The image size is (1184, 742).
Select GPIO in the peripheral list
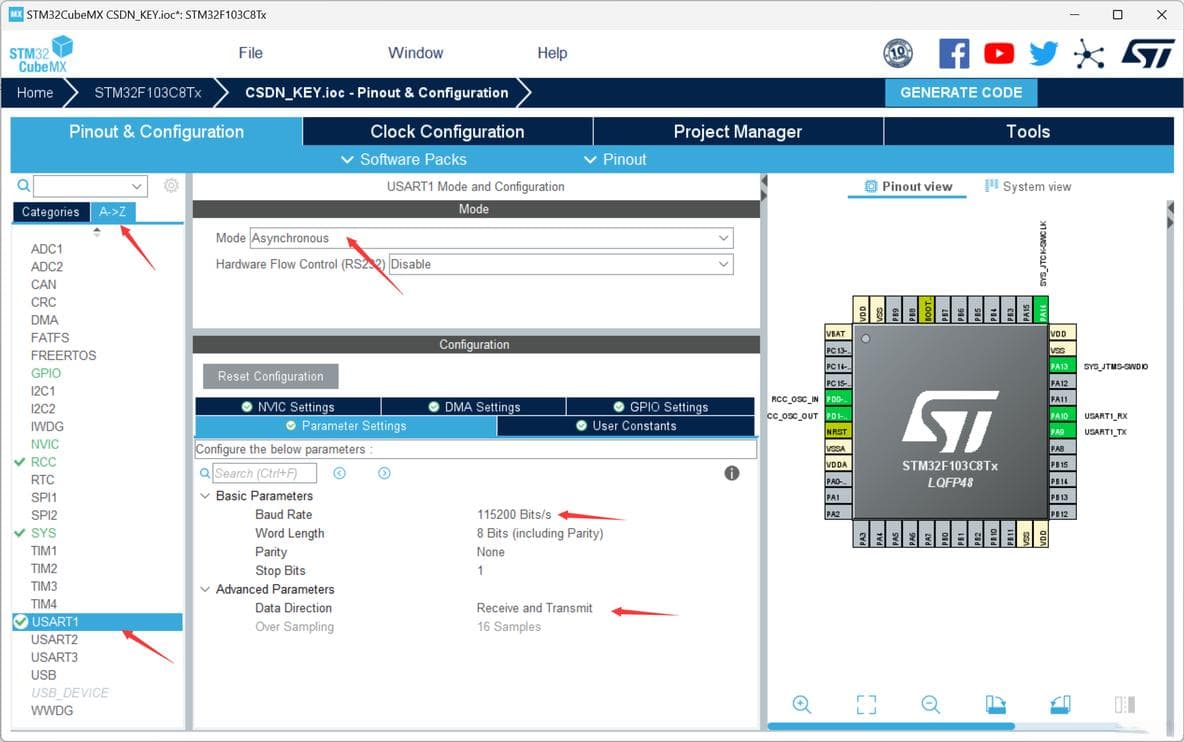pos(46,373)
